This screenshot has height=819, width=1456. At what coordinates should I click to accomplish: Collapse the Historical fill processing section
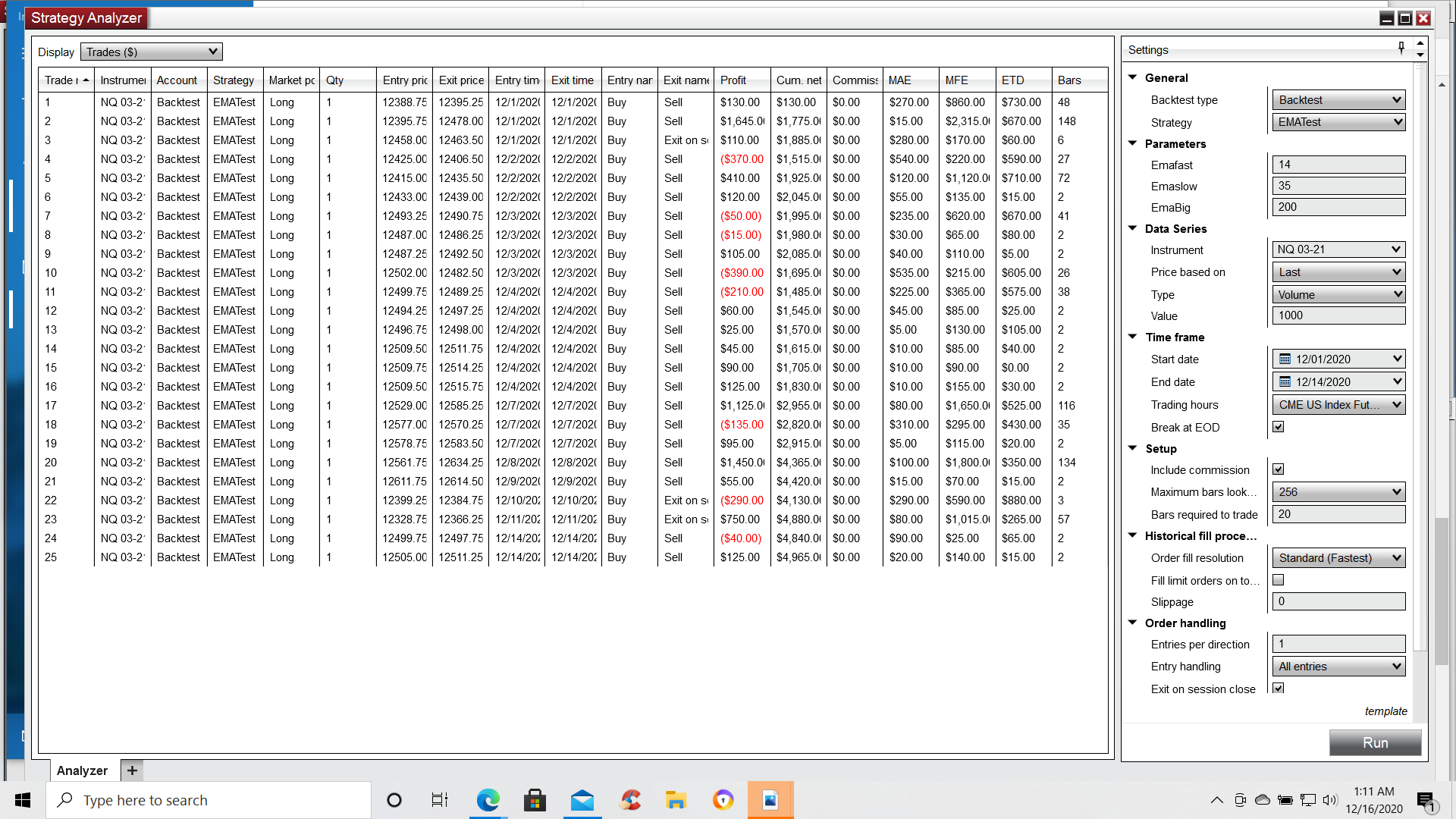[x=1132, y=535]
